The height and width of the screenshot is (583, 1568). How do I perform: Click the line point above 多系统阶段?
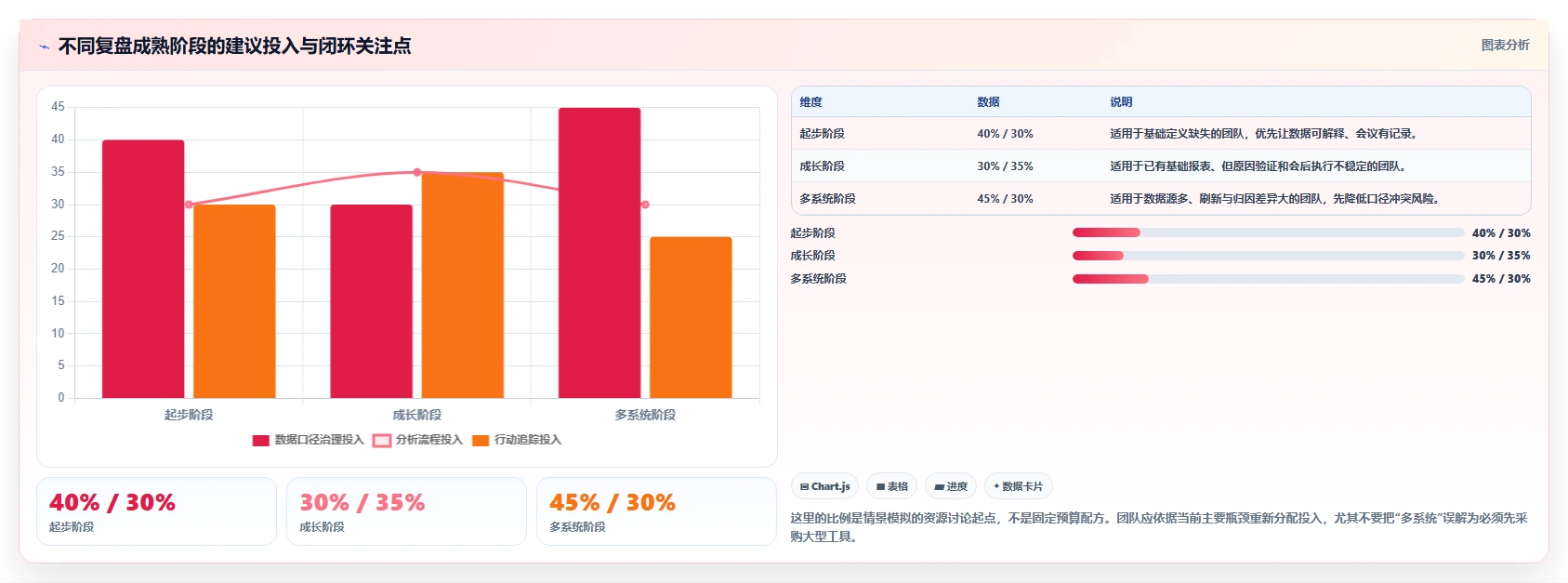(645, 205)
